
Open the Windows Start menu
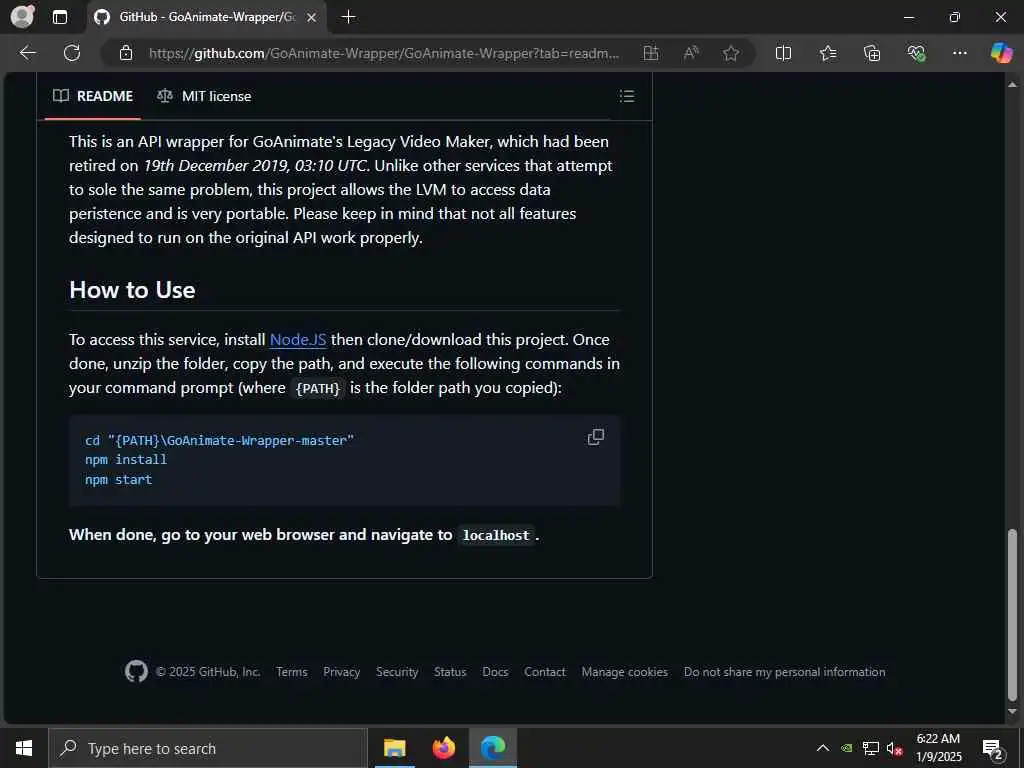[24, 748]
